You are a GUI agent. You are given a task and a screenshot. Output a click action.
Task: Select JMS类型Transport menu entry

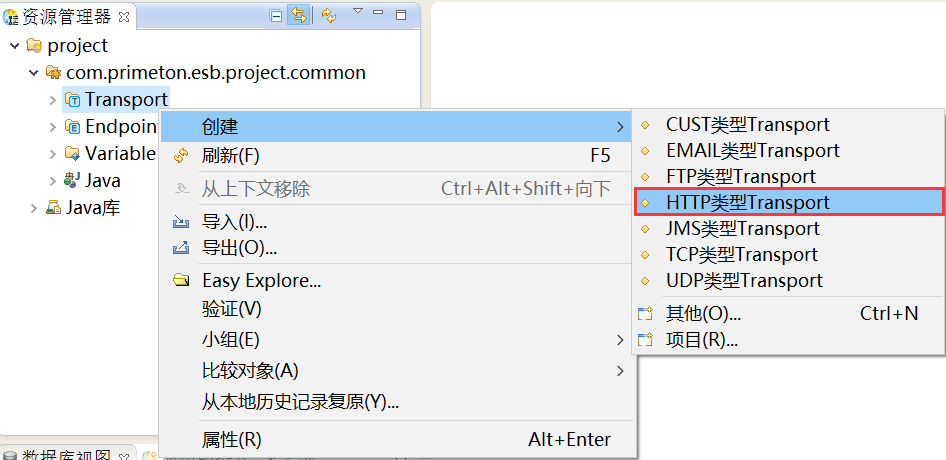(x=742, y=228)
